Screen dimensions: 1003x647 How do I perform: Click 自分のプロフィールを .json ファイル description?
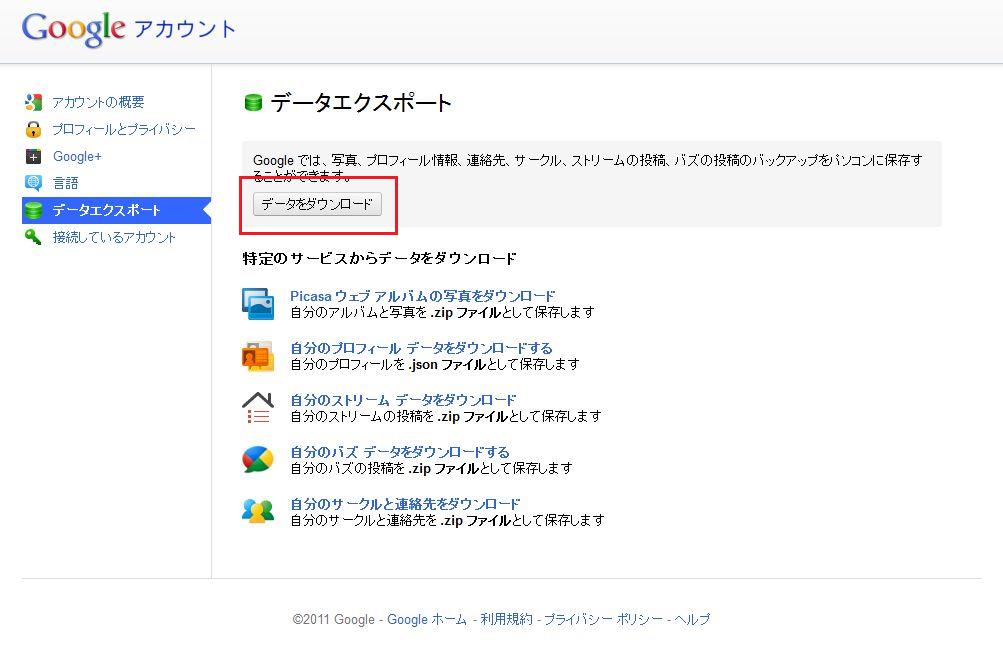tap(435, 364)
